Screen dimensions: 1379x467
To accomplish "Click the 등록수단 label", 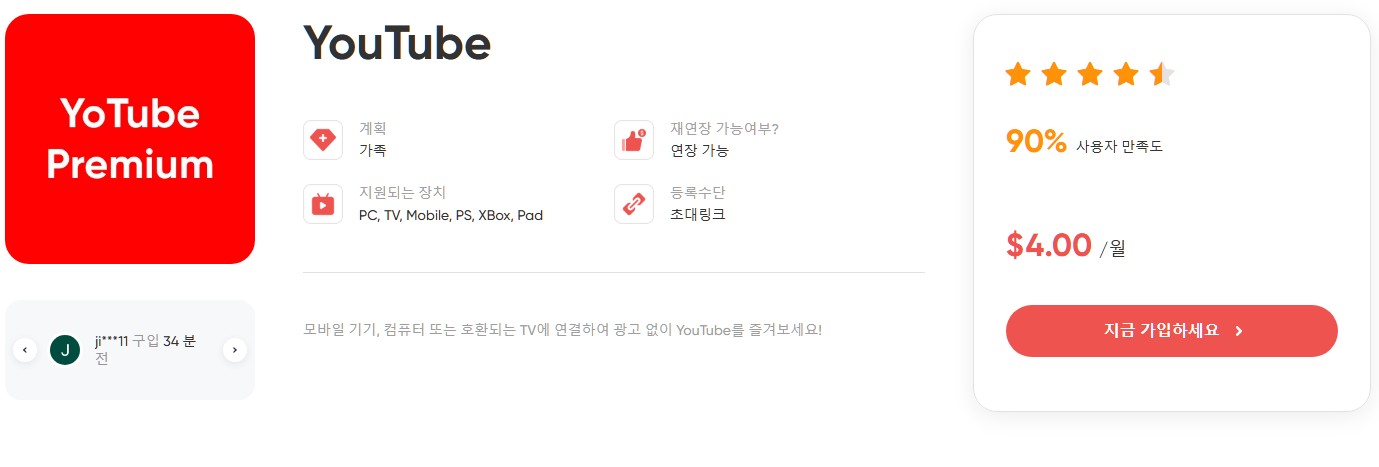I will pyautogui.click(x=697, y=192).
